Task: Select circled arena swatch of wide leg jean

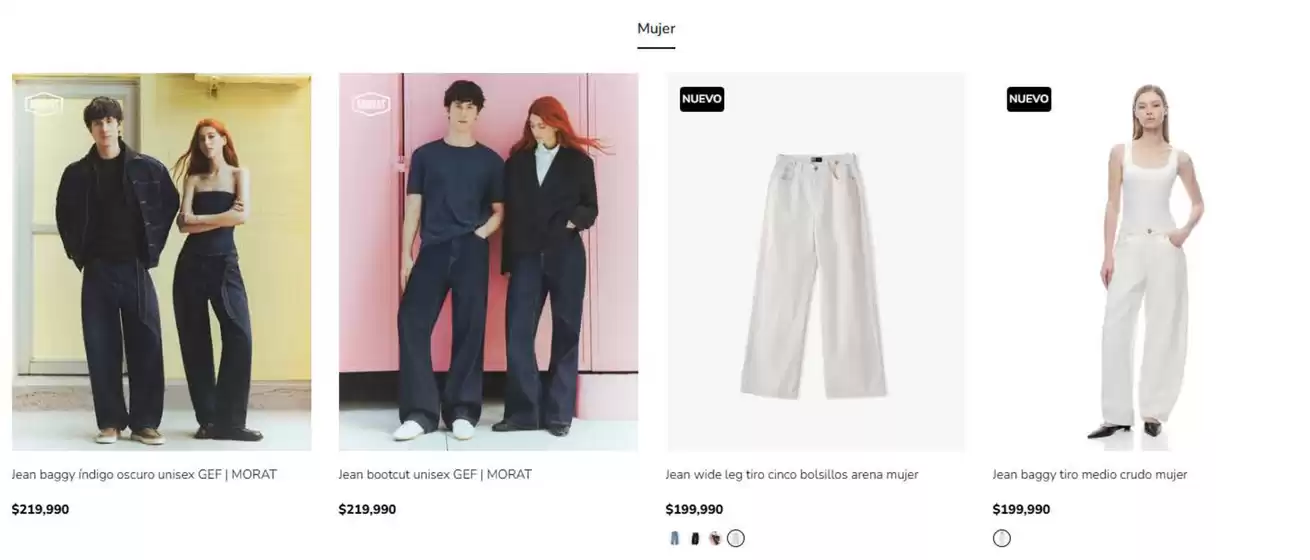Action: pos(736,538)
